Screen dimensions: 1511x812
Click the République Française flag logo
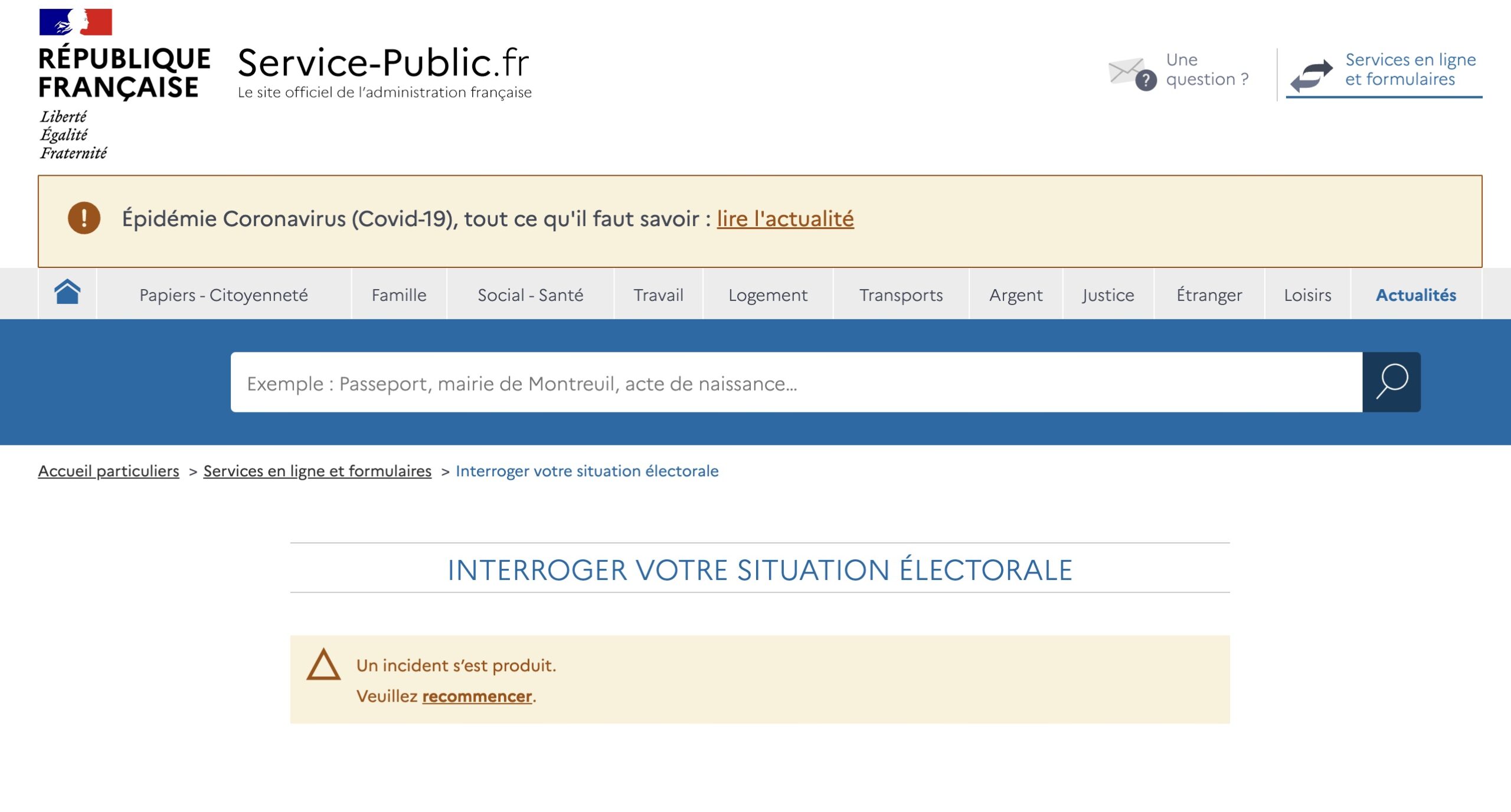coord(76,22)
